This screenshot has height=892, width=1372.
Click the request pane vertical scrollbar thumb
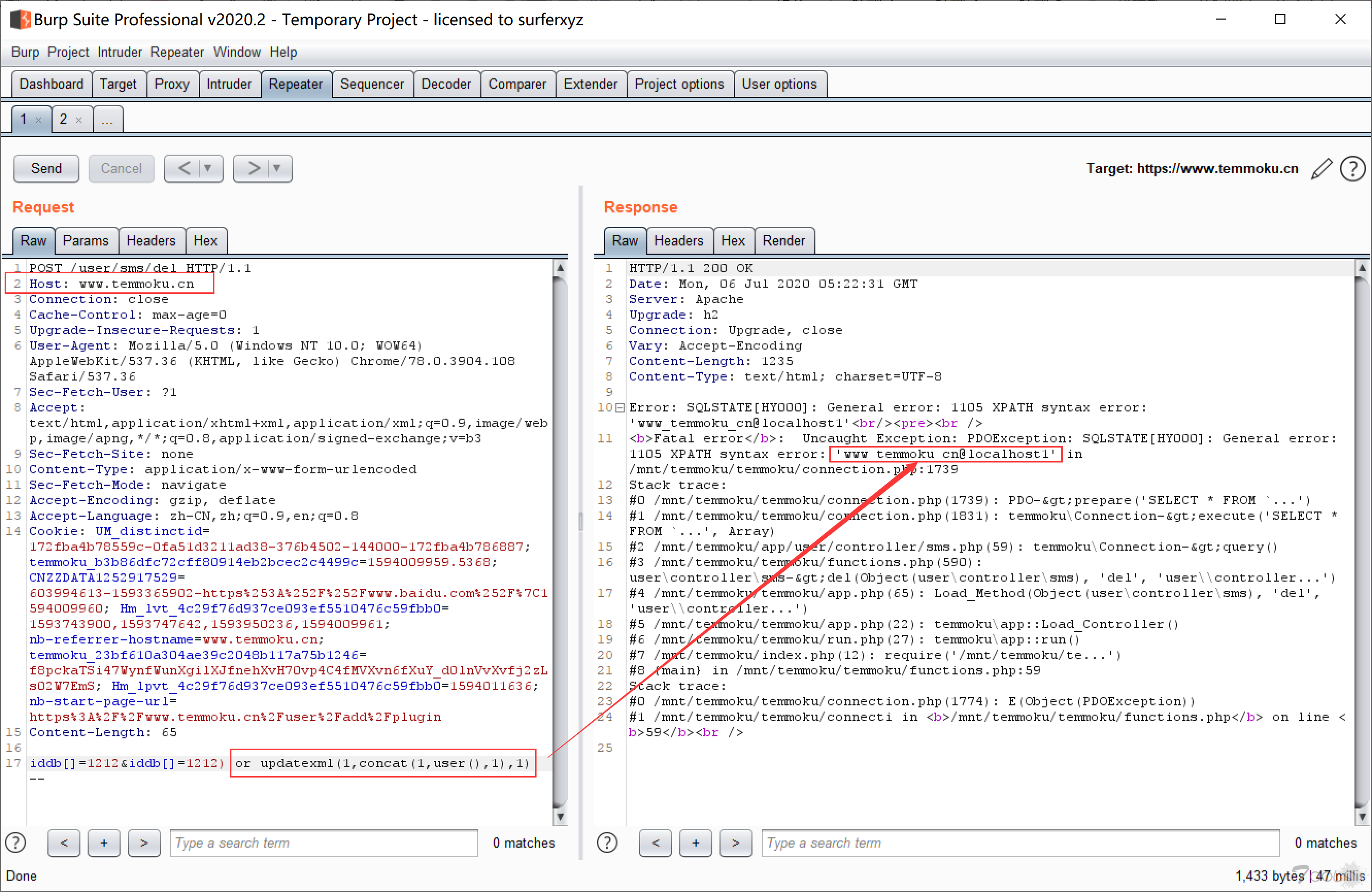560,542
